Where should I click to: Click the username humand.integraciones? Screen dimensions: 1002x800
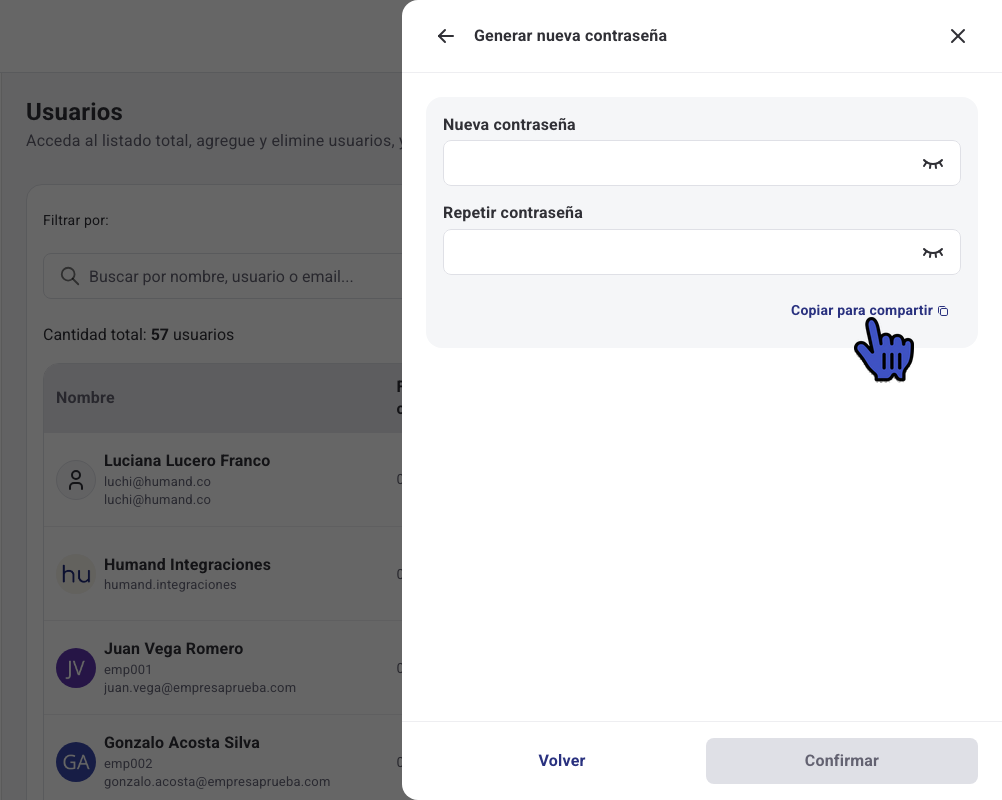click(170, 585)
